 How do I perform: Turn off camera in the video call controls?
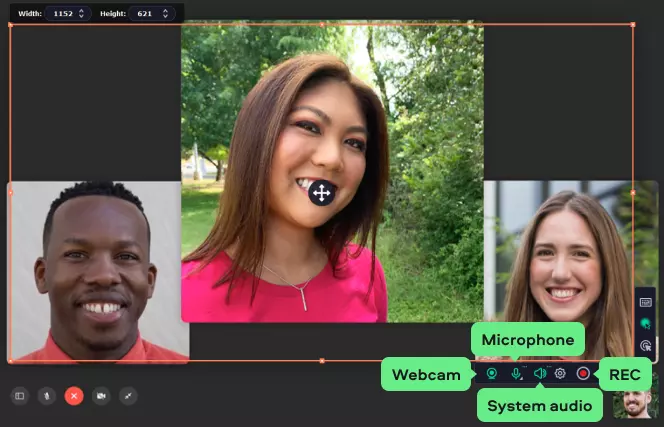(101, 396)
